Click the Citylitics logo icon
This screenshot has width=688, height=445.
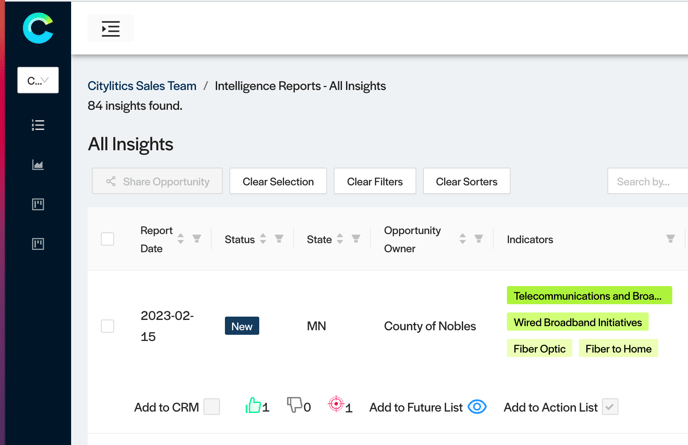[38, 28]
